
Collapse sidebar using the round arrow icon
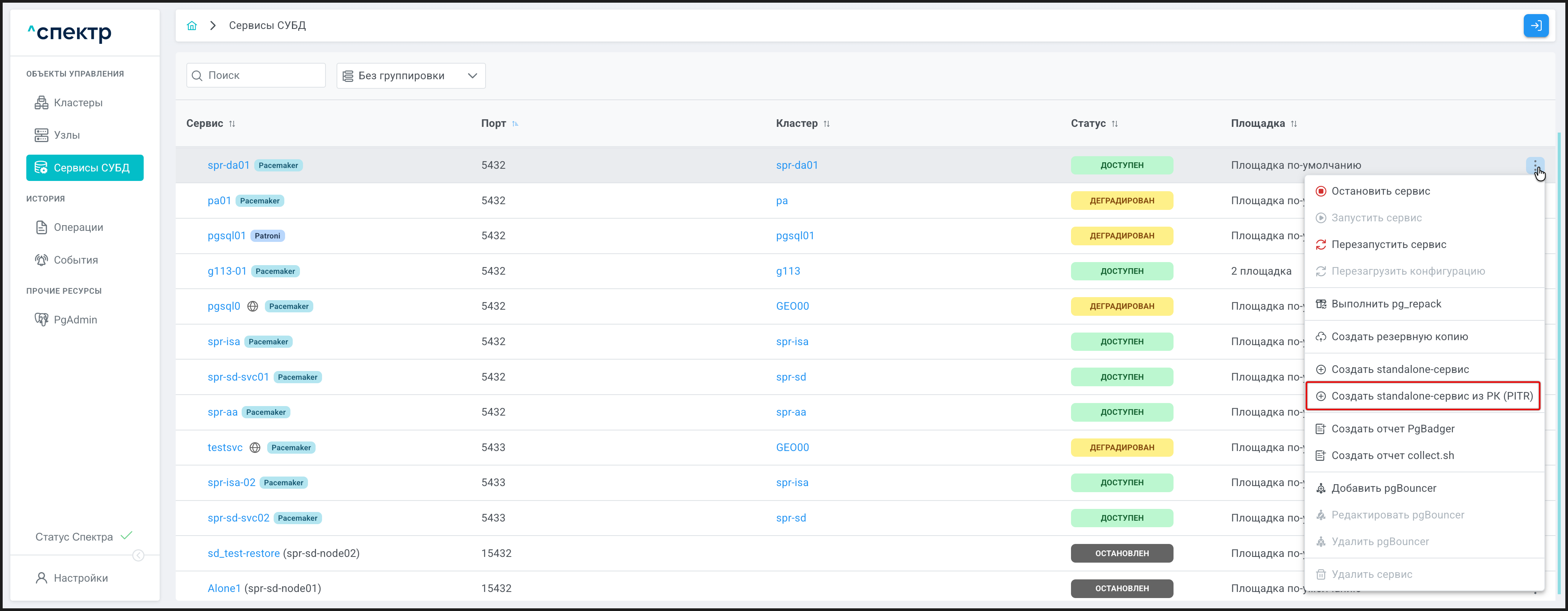(x=138, y=555)
